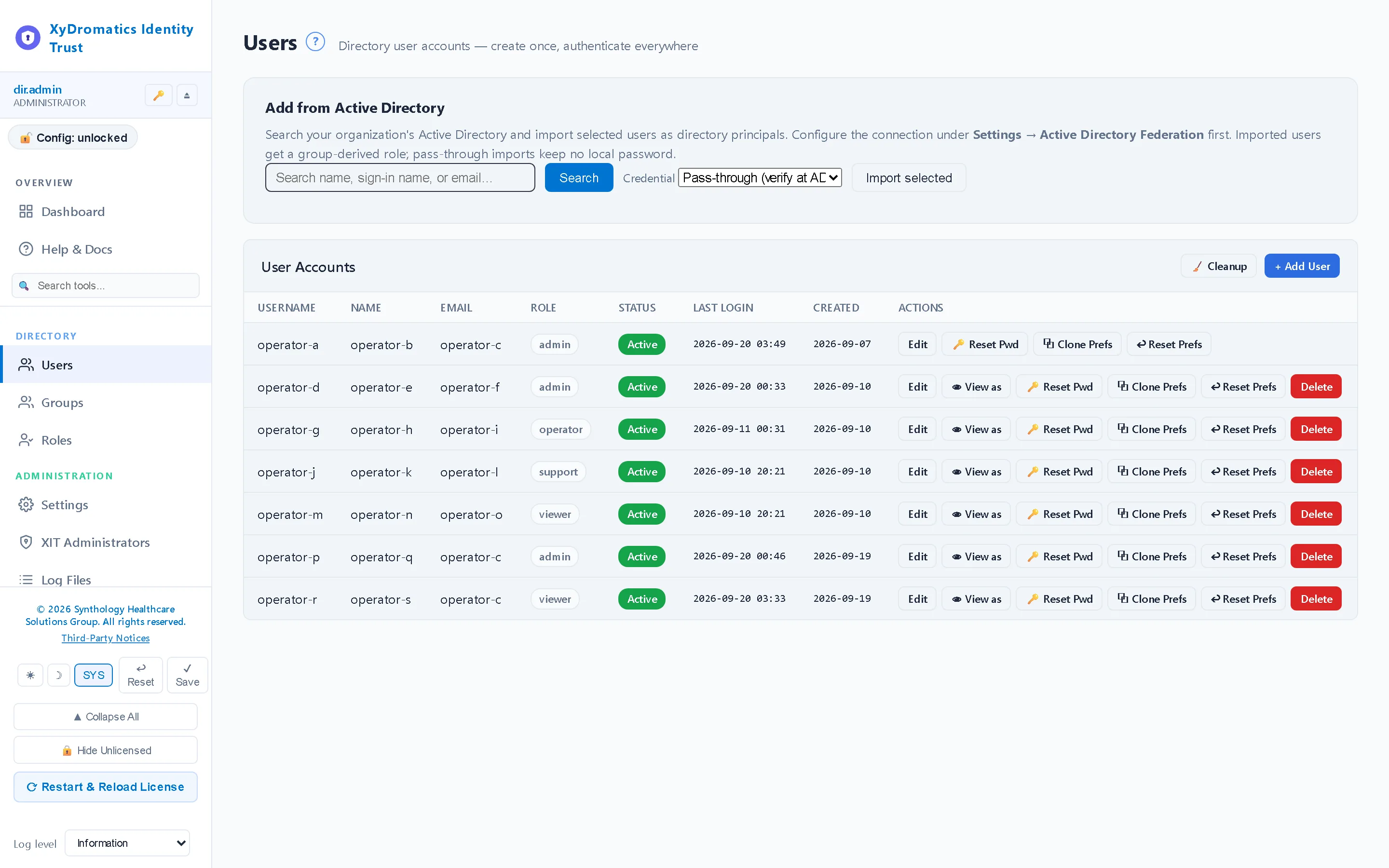Viewport: 1389px width, 868px height.
Task: Focus the Search tools field
Action: [x=106, y=286]
